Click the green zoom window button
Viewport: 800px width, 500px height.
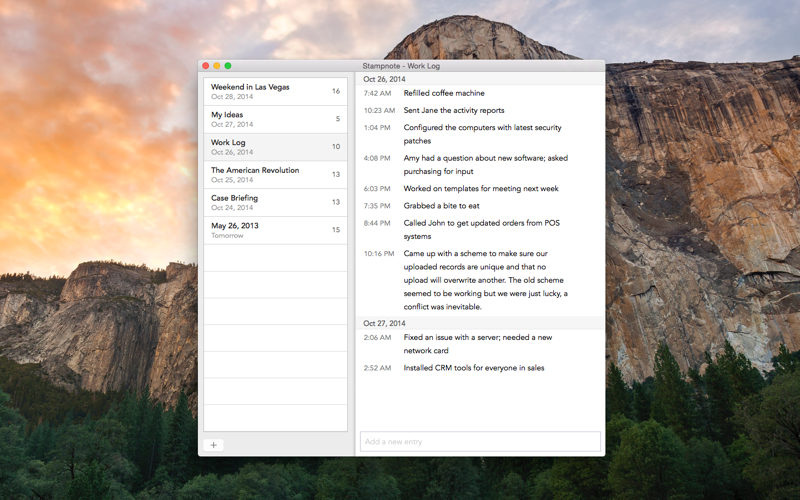tap(228, 66)
